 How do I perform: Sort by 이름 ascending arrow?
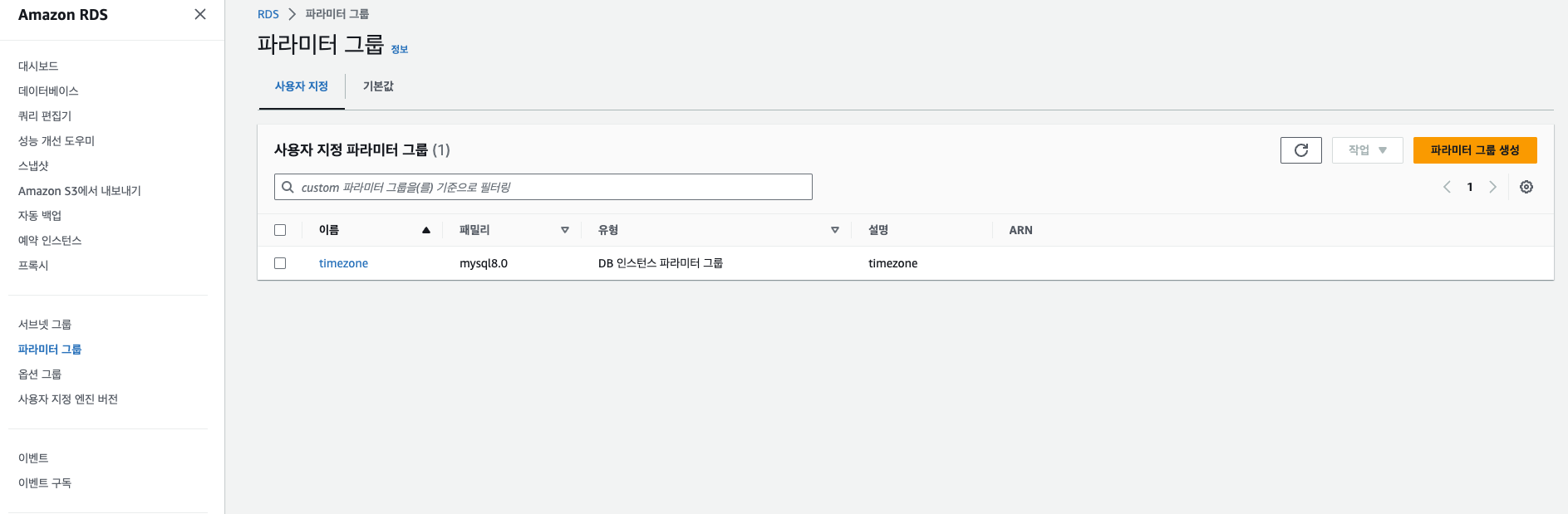tap(426, 230)
